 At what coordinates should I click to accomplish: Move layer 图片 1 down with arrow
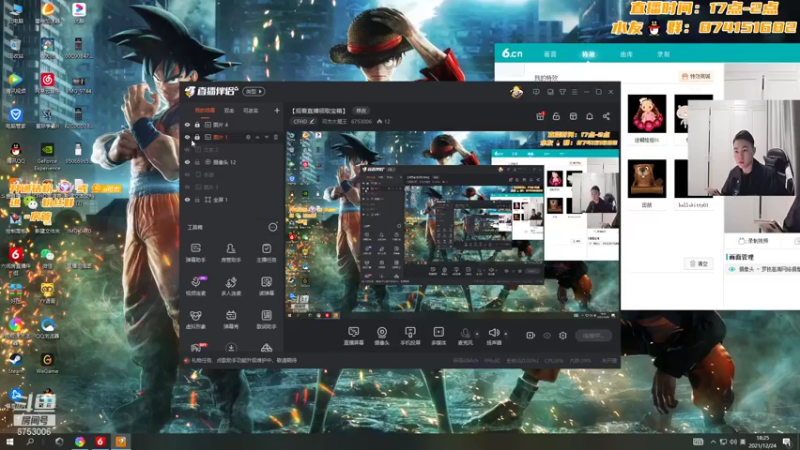pyautogui.click(x=267, y=137)
